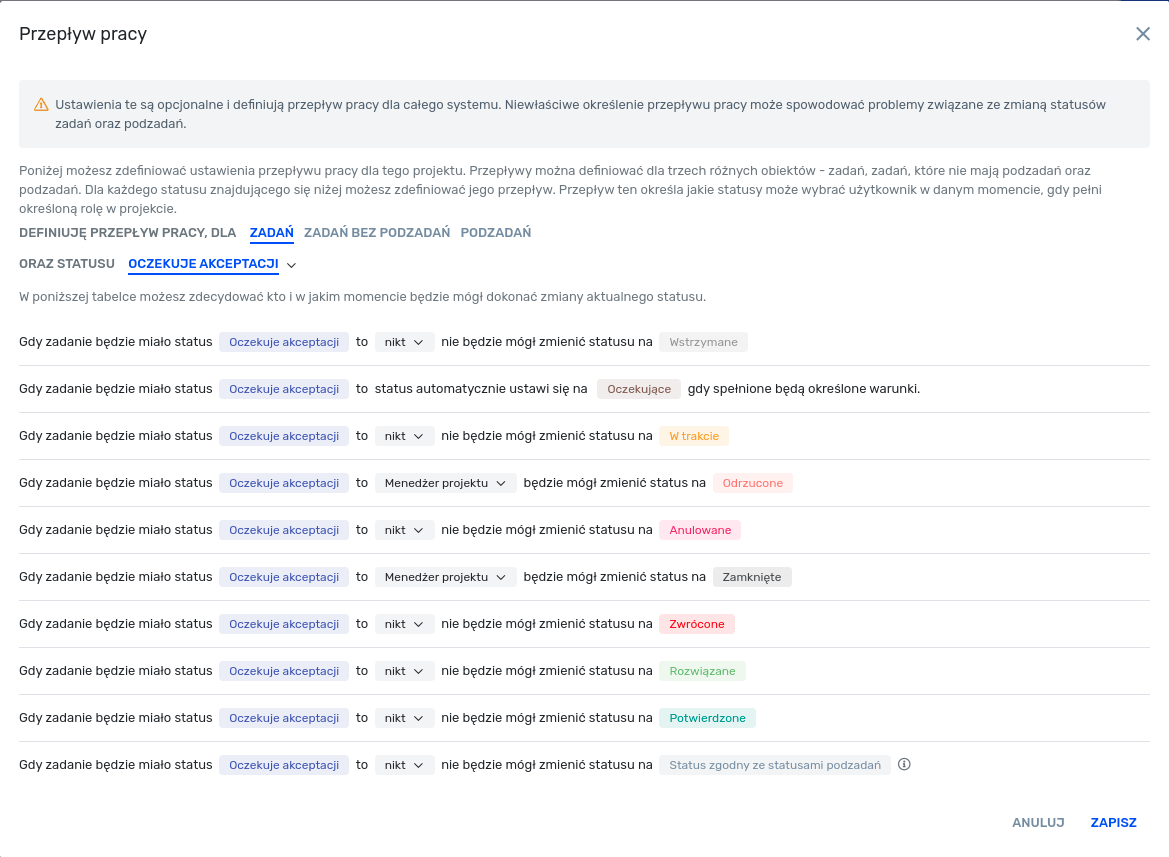Image resolution: width=1169 pixels, height=857 pixels.
Task: Switch to the PODZADAŃ tab
Action: (496, 233)
